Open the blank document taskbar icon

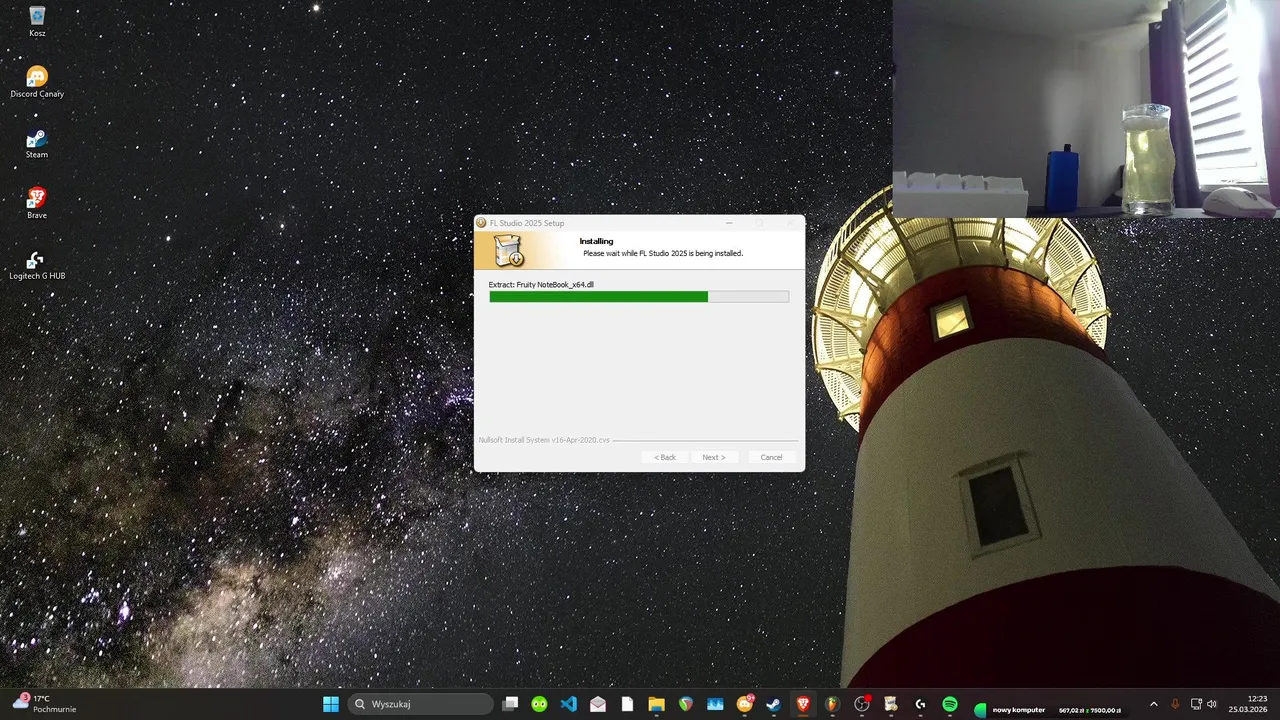click(x=627, y=704)
